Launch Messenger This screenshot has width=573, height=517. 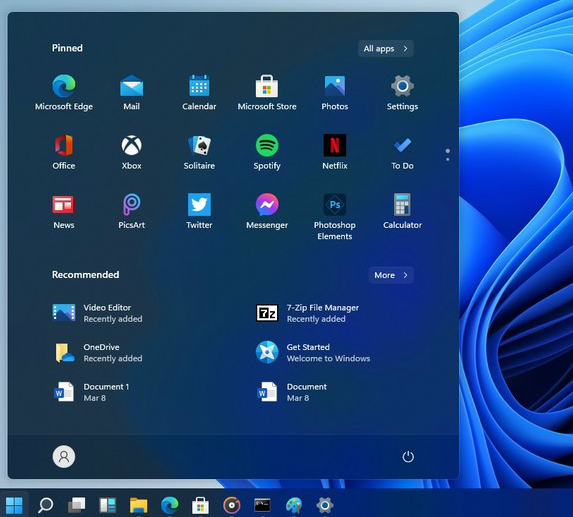(267, 211)
